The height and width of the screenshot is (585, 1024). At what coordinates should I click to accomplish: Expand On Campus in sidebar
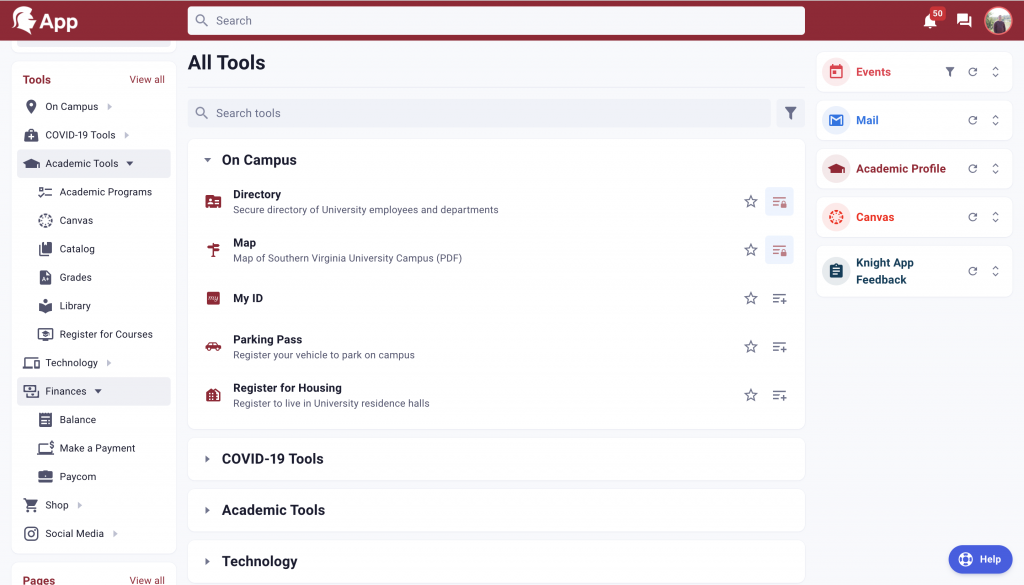110,106
